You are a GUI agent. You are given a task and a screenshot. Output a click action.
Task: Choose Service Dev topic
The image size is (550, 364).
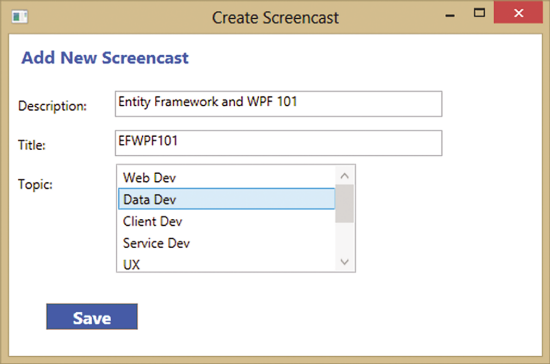227,243
